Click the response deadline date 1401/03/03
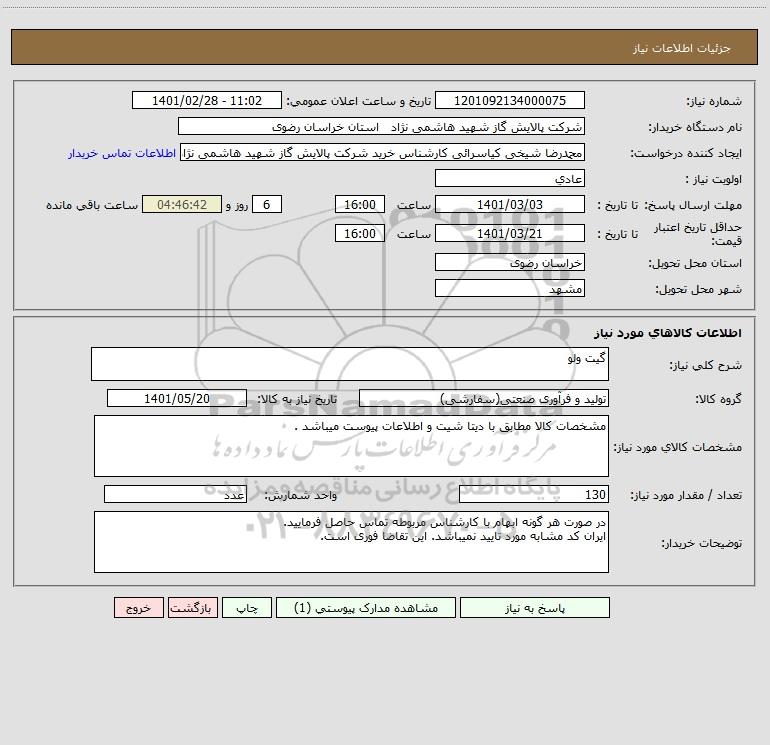Image resolution: width=770 pixels, height=745 pixels. coord(510,204)
